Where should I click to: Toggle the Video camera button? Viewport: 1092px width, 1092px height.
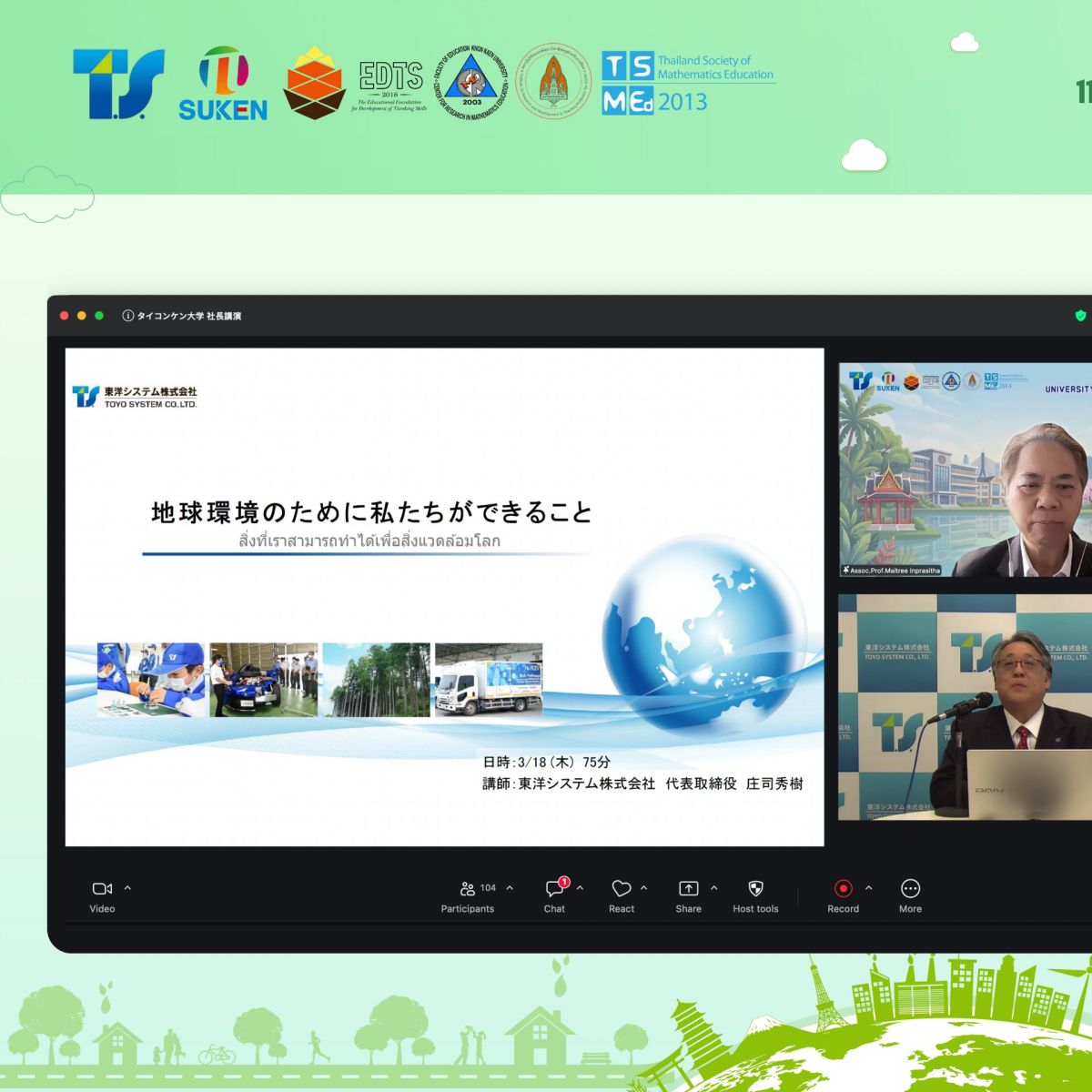tap(102, 889)
